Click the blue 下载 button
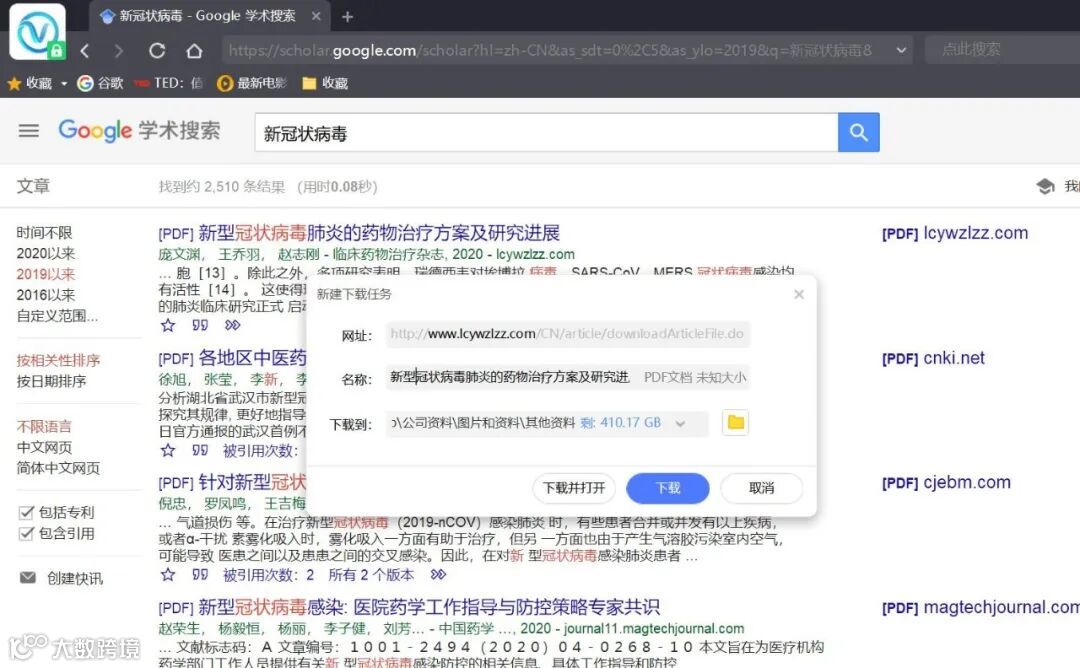Viewport: 1080px width, 668px height. click(x=667, y=488)
